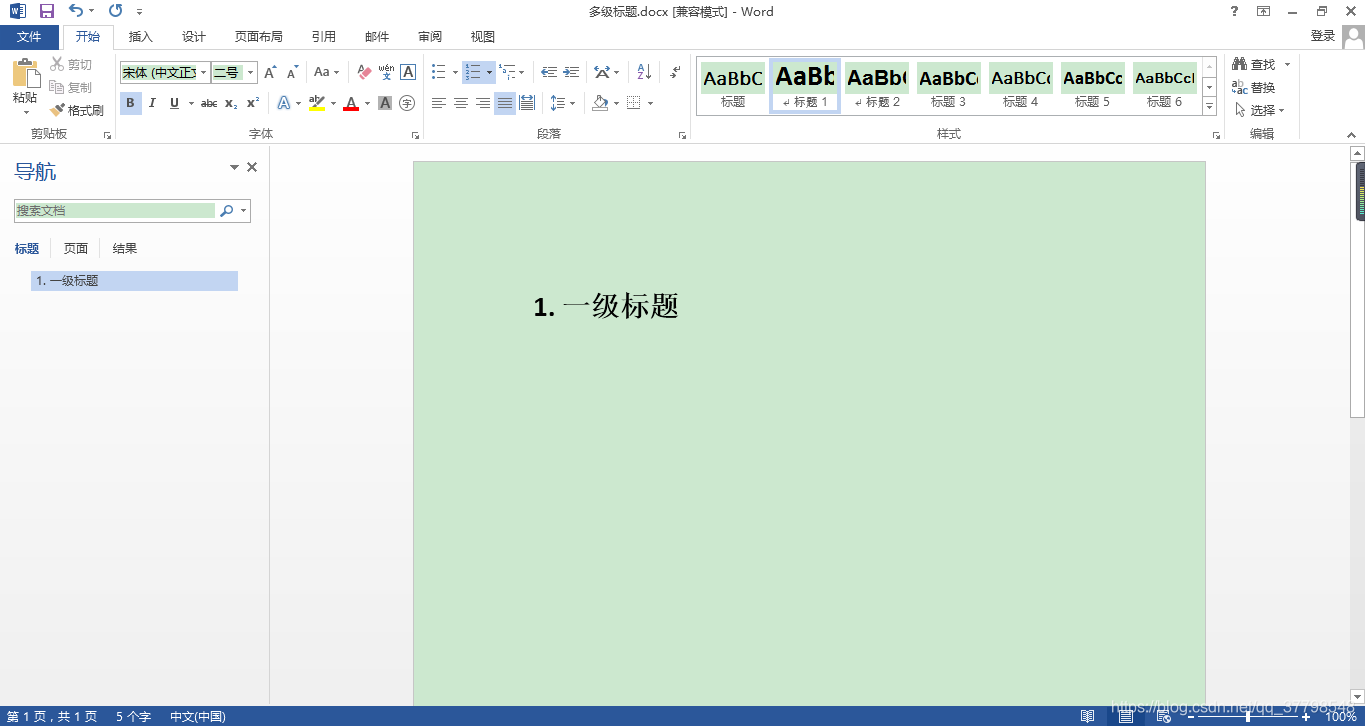The image size is (1365, 726).
Task: Click the font color red A button
Action: tap(350, 103)
